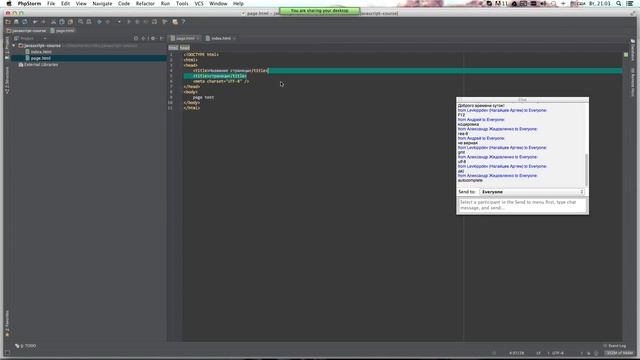640x360 pixels.
Task: Open the run configuration dropdown in toolbar
Action: [119, 22]
